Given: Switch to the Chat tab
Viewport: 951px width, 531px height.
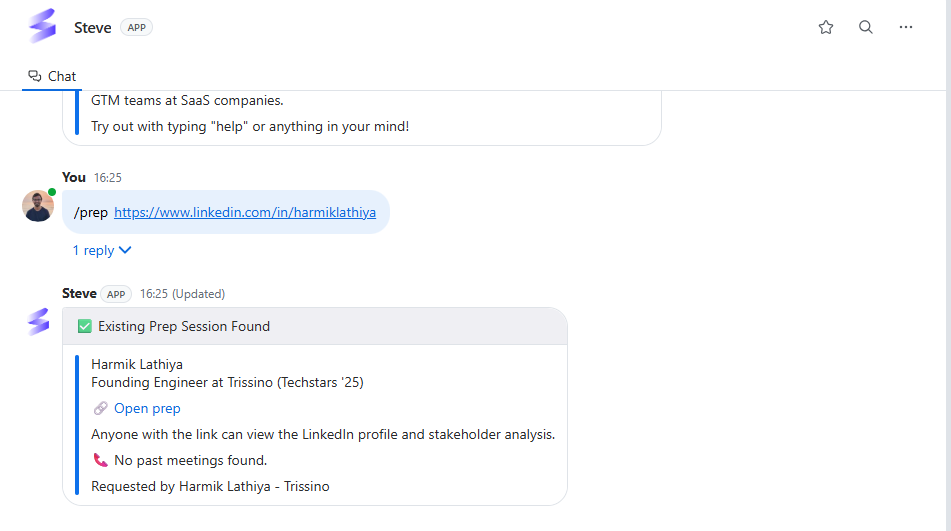Looking at the screenshot, I should [52, 76].
